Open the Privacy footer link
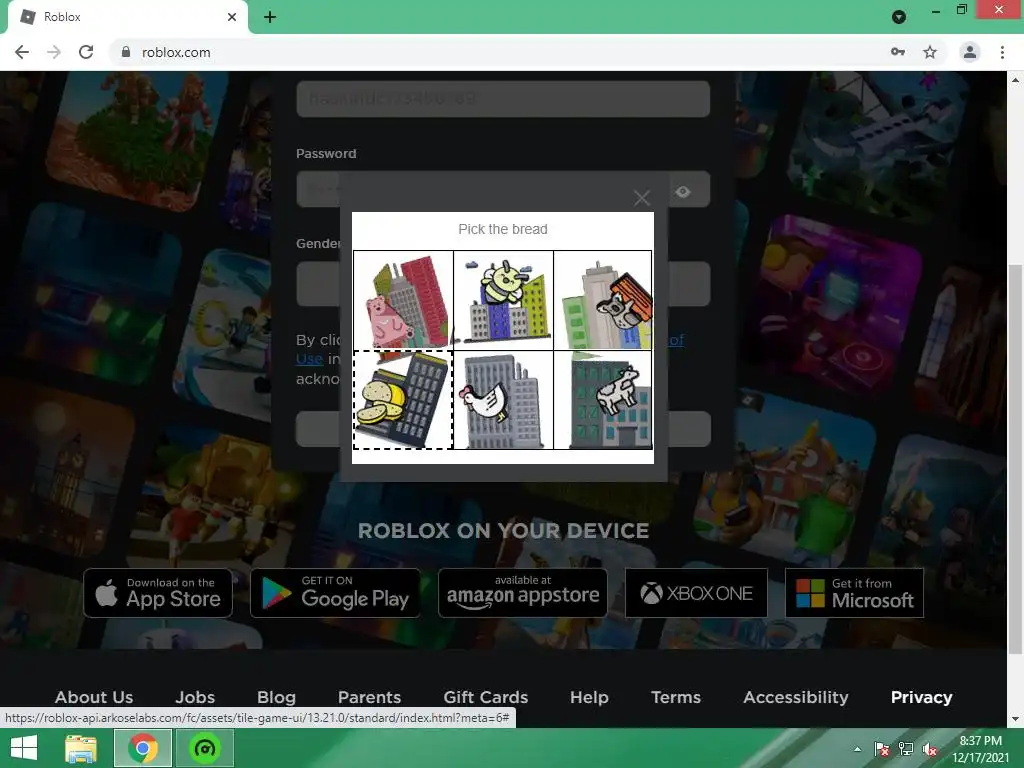 click(x=921, y=697)
